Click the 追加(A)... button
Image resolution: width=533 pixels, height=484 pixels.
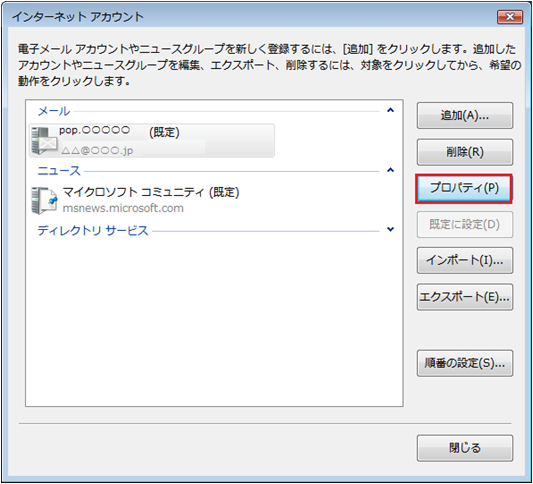click(465, 116)
